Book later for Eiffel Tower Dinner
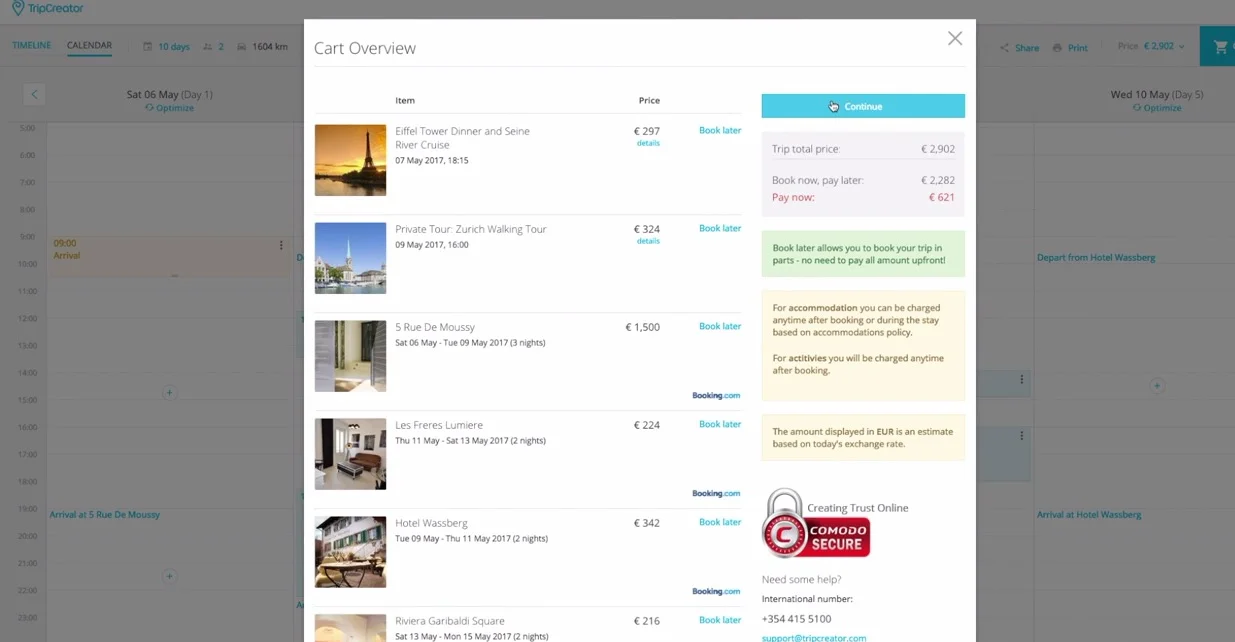 click(720, 131)
